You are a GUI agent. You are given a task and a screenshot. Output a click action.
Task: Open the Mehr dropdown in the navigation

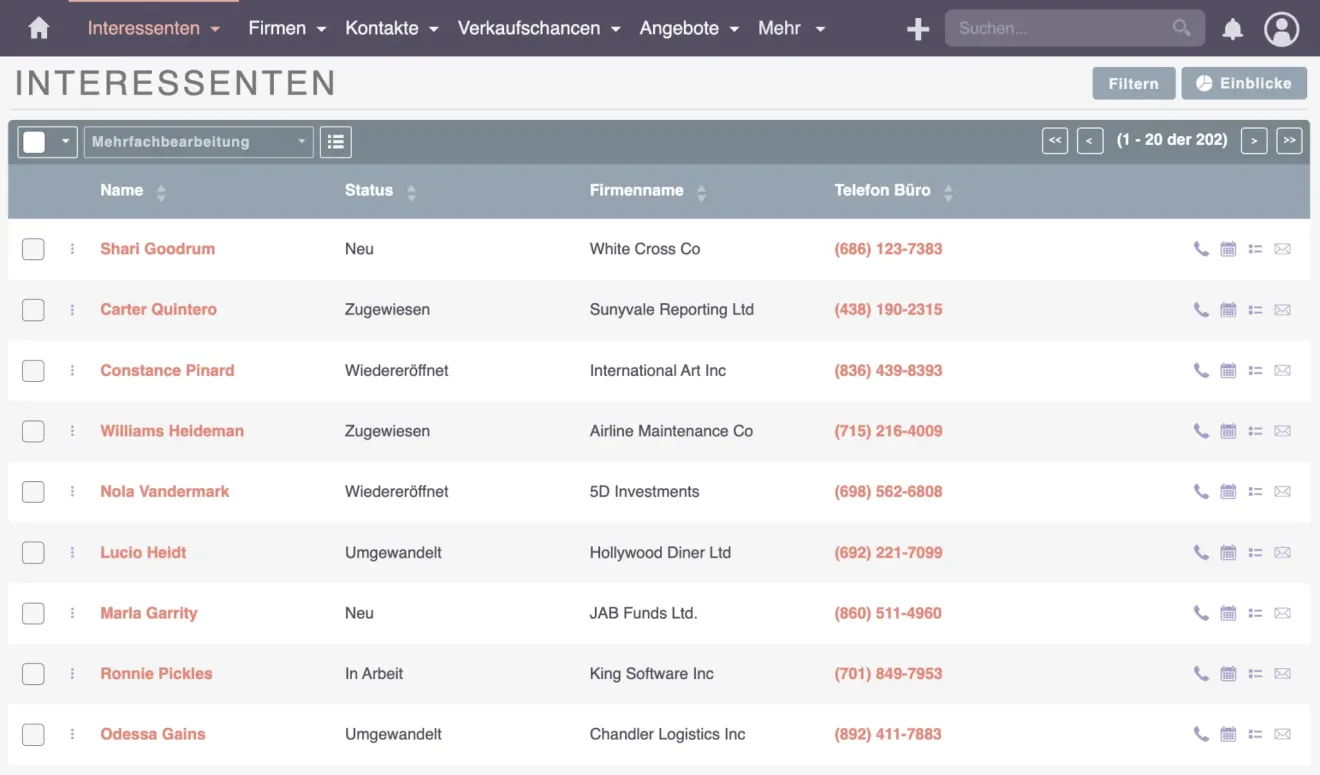coord(791,28)
